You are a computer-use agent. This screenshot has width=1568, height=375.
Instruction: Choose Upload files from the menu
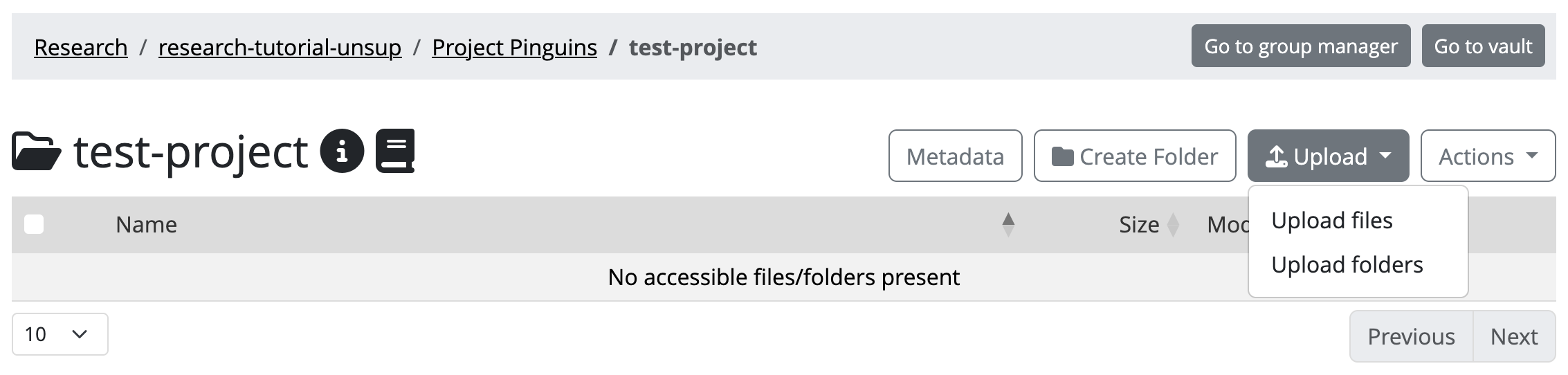(x=1331, y=221)
